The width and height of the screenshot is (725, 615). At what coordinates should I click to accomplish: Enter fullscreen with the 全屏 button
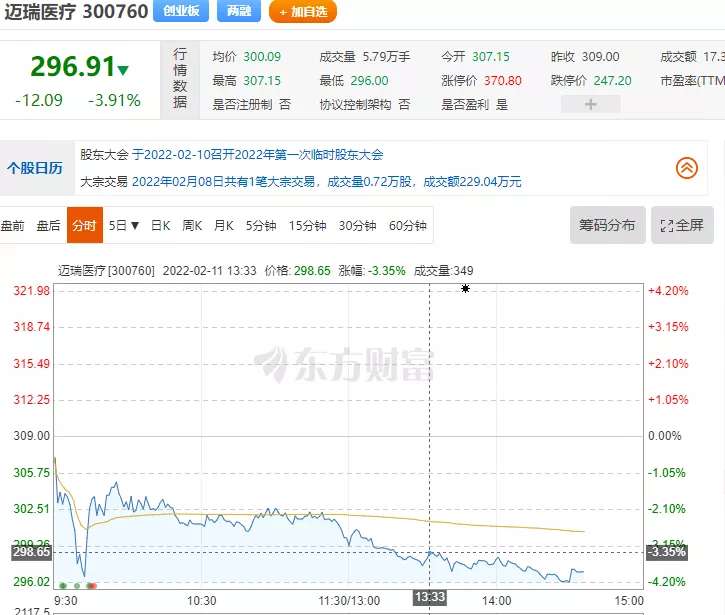point(682,225)
